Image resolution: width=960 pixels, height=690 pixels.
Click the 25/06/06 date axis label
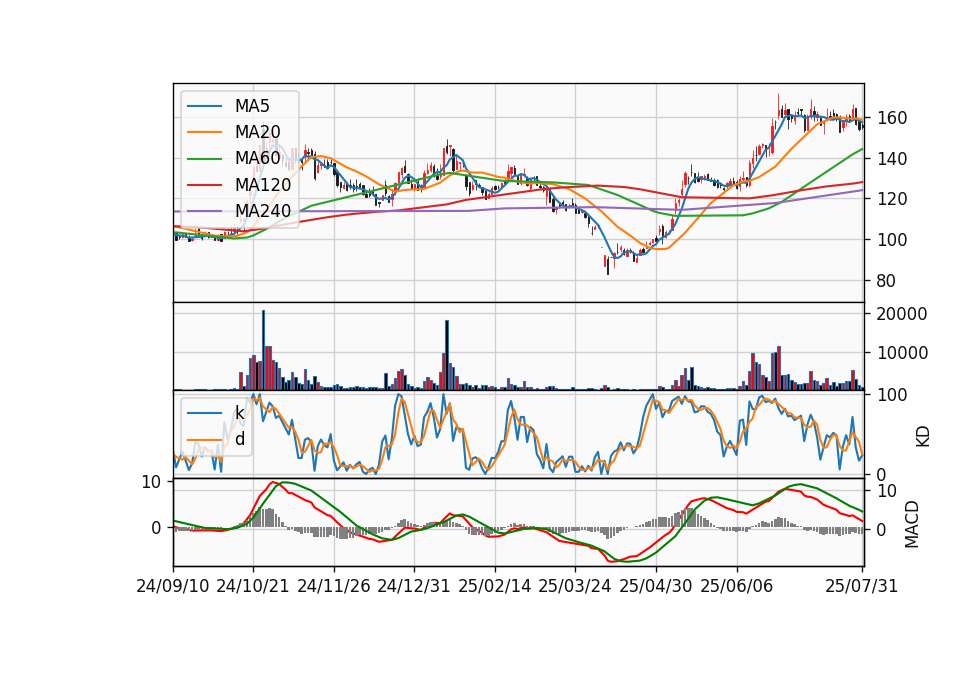click(737, 586)
